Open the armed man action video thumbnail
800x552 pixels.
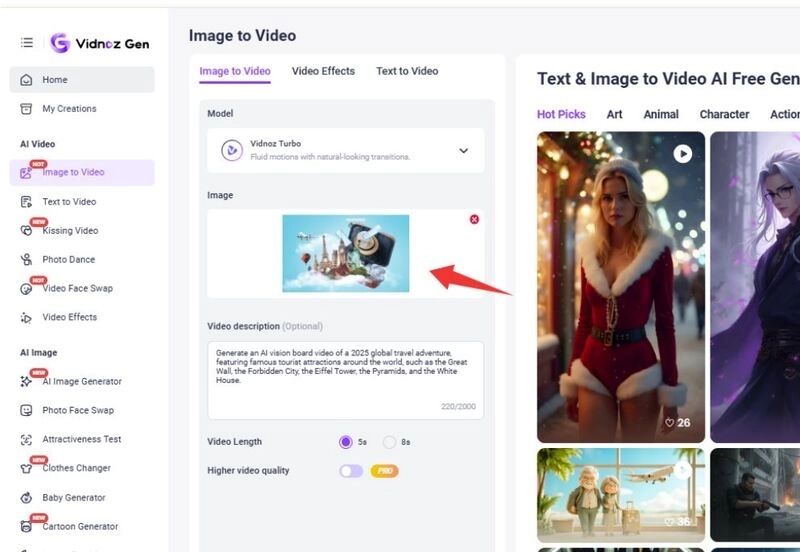point(755,495)
